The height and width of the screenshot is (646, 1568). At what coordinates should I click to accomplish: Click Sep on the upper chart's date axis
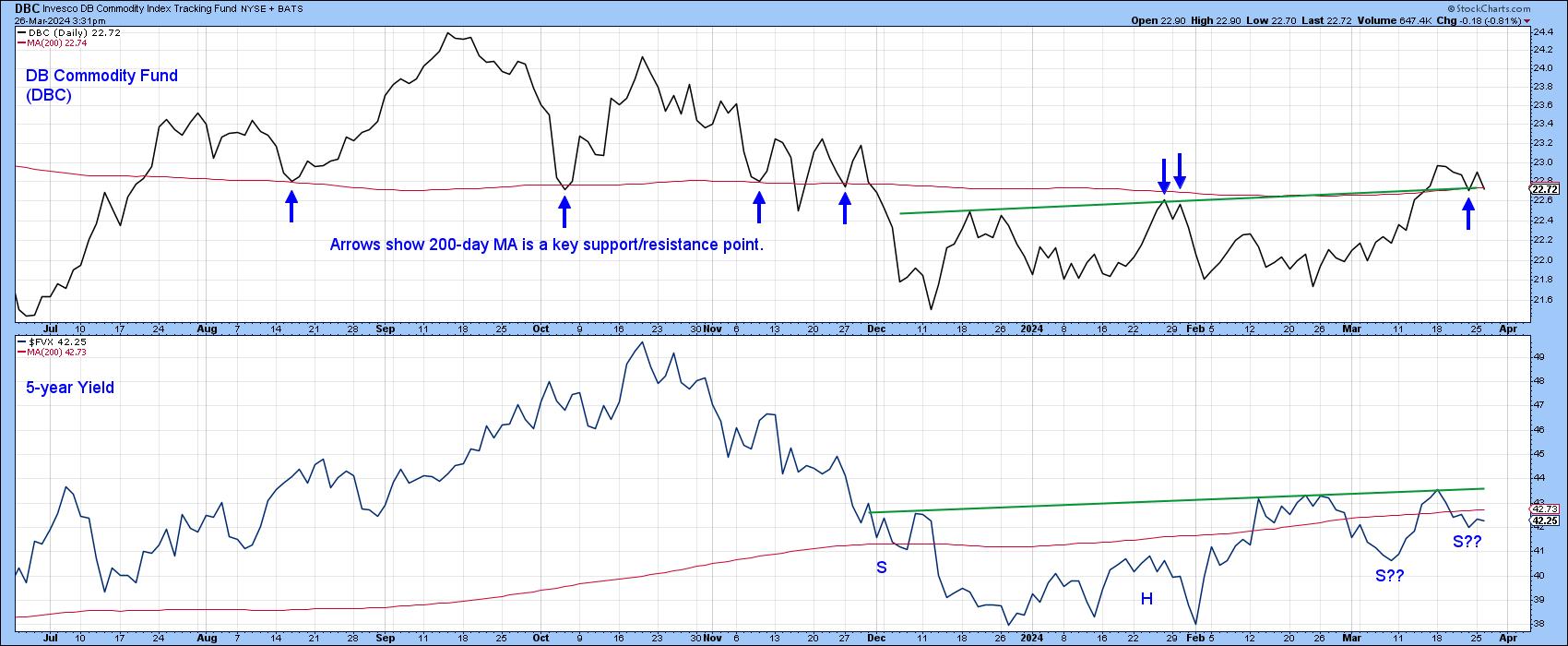385,328
